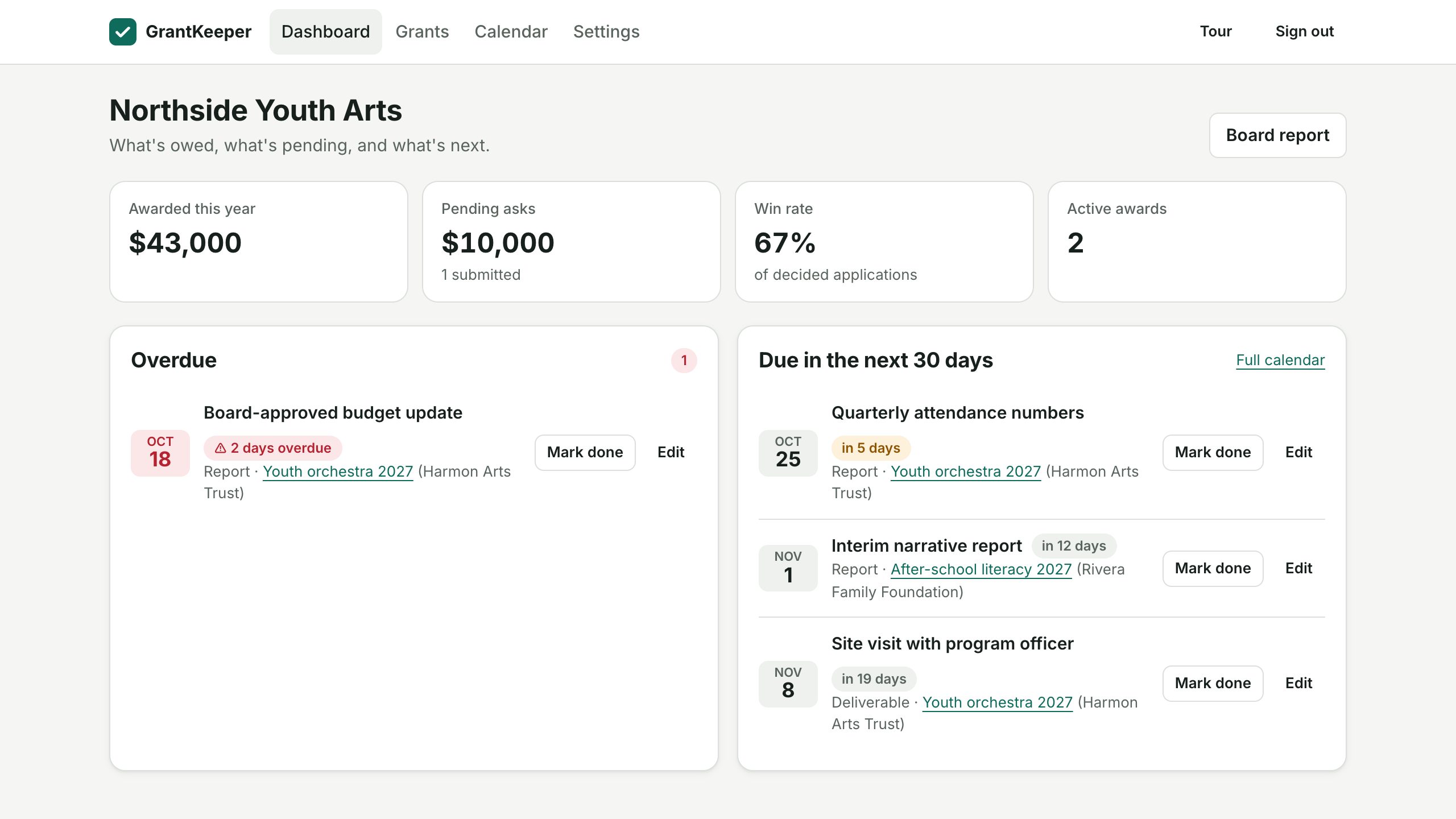This screenshot has height=819, width=1456.
Task: Click the overdue warning triangle icon
Action: pos(221,448)
